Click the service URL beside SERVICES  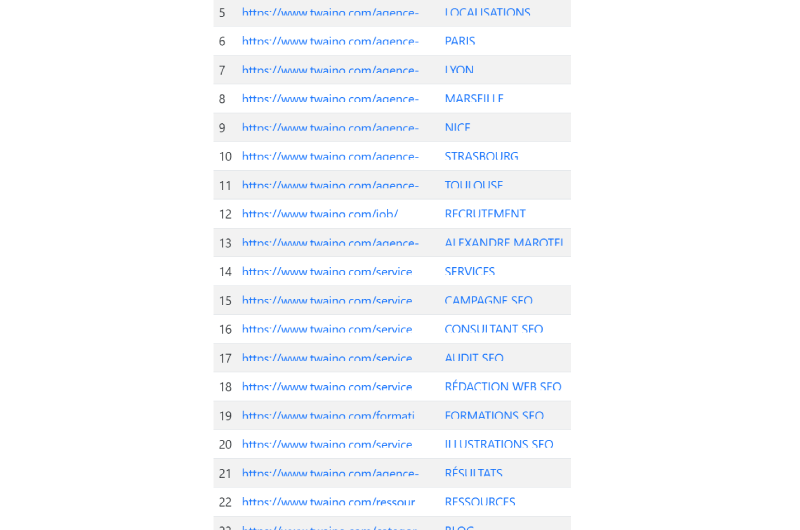pos(327,271)
